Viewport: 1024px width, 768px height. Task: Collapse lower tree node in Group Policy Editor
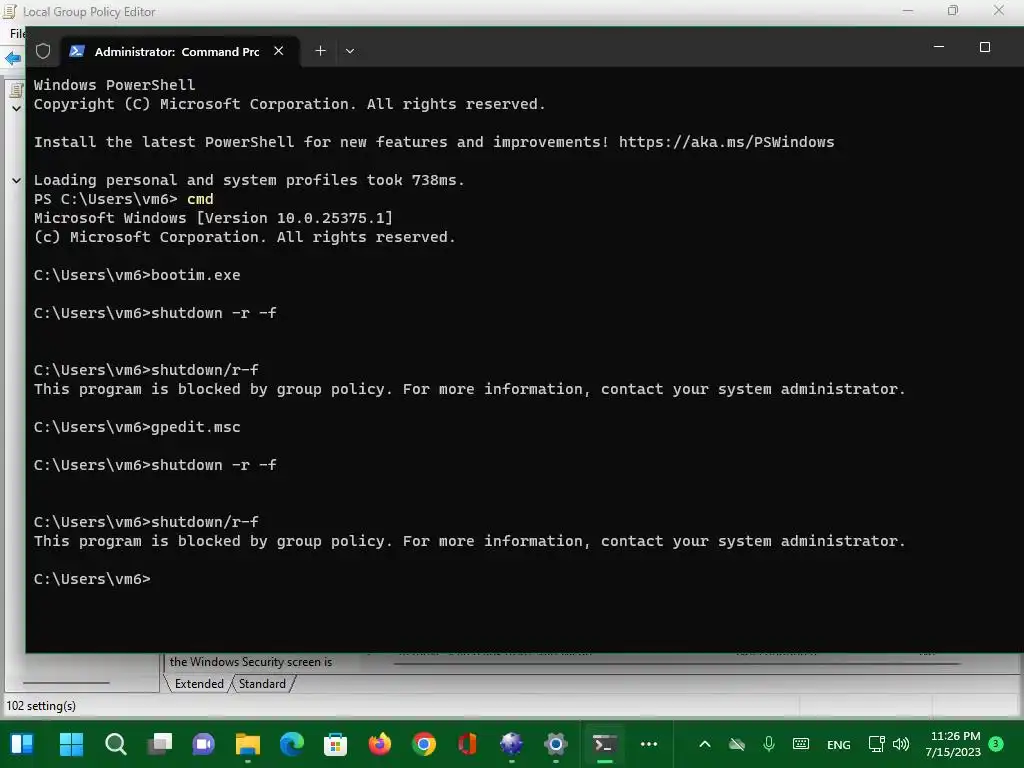point(16,180)
